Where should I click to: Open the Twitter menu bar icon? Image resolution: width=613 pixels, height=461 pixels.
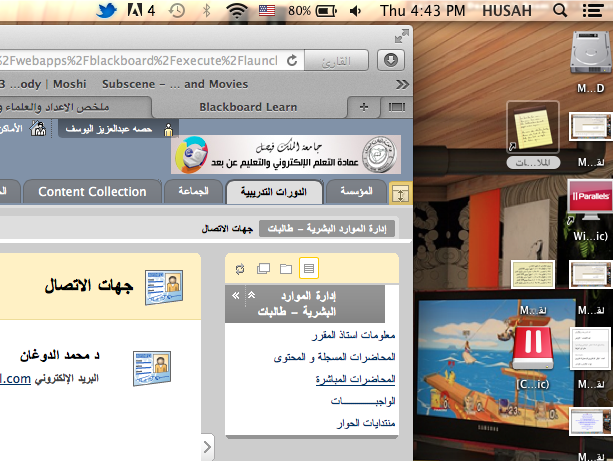106,10
